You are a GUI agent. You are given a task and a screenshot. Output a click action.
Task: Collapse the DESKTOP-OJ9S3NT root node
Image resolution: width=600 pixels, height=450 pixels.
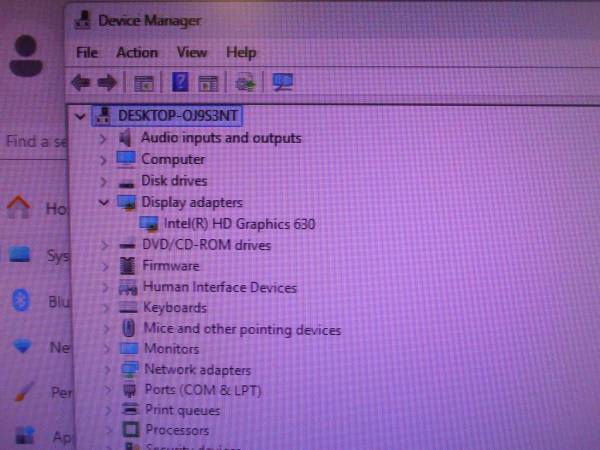(x=81, y=115)
